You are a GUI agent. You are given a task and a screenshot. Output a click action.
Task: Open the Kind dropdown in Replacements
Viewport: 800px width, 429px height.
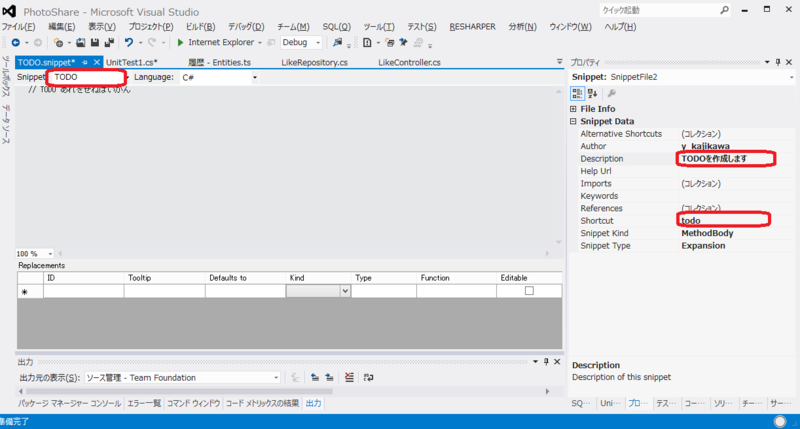tap(345, 291)
